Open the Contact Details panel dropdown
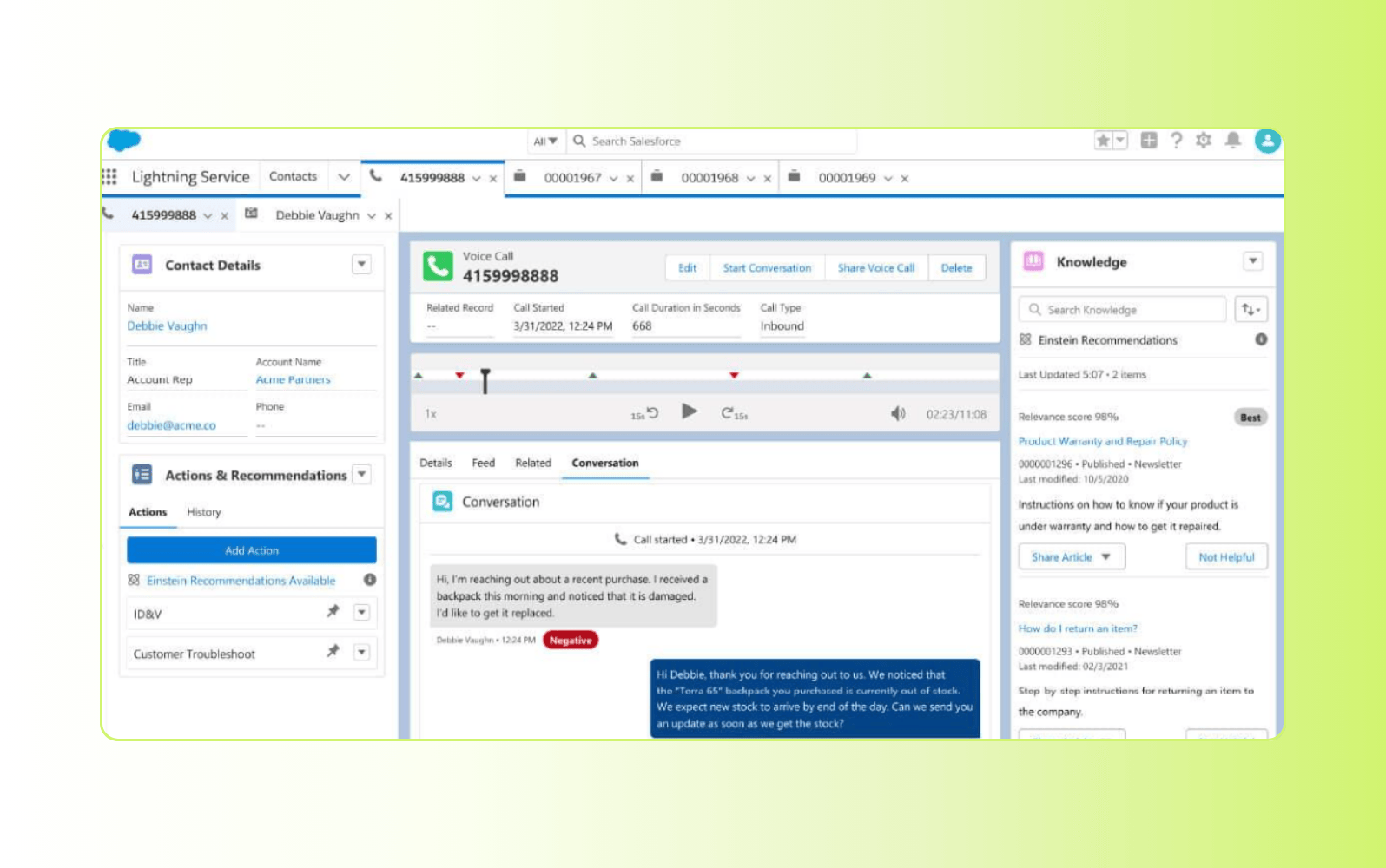1386x868 pixels. (362, 265)
